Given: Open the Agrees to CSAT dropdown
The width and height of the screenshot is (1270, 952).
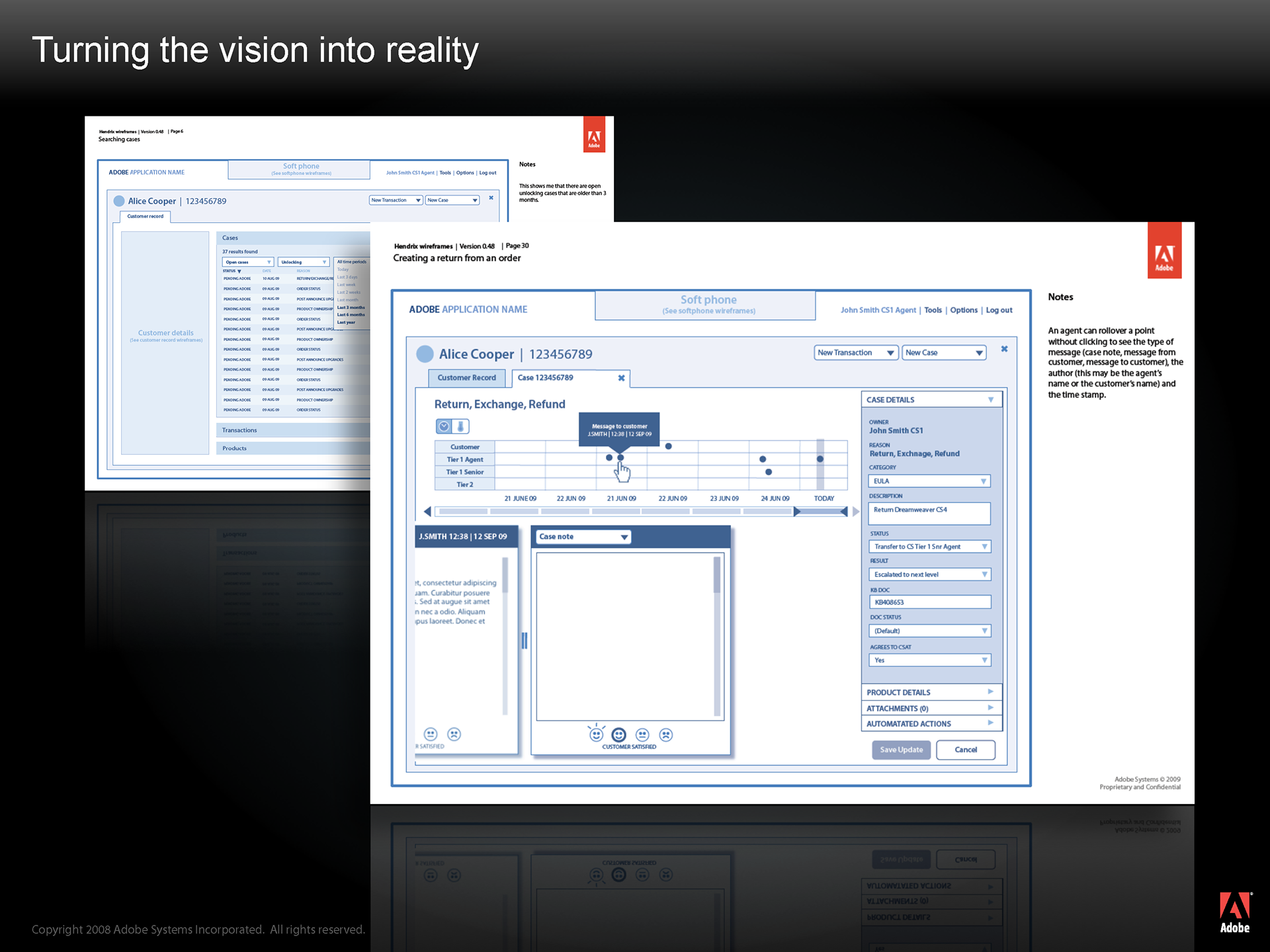Looking at the screenshot, I should point(929,660).
